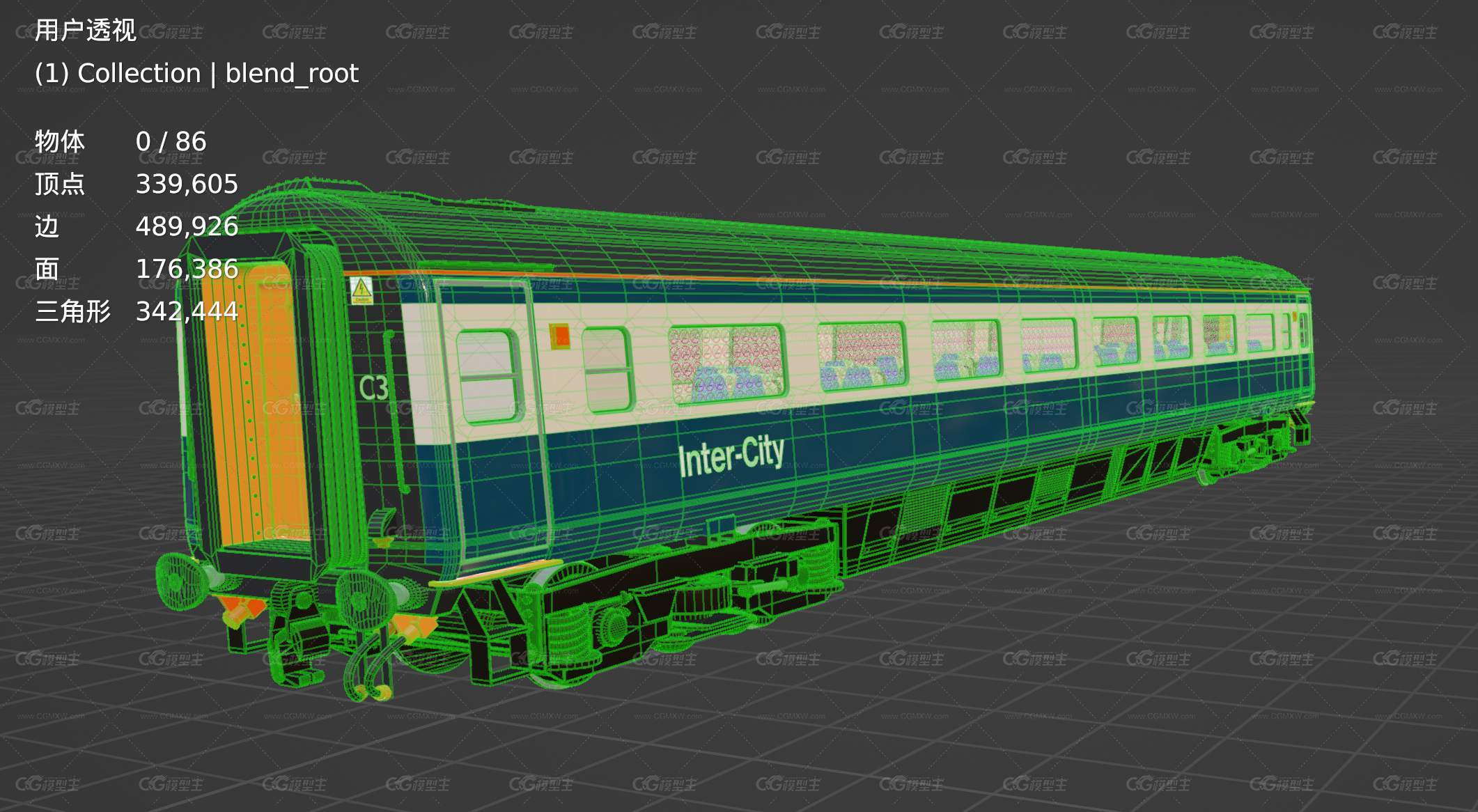
Task: Click the '面' statistics label
Action: [47, 269]
